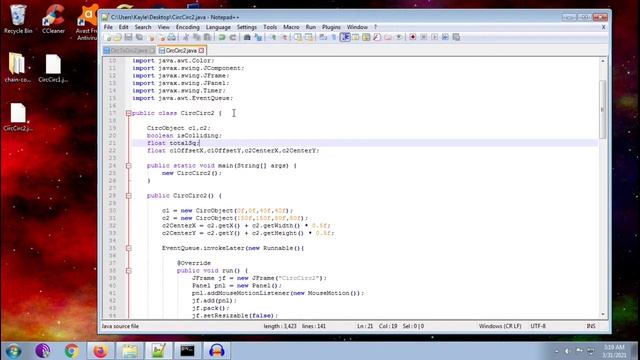Click the green Undo arrow icon
Image resolution: width=640 pixels, height=360 pixels.
[222, 38]
